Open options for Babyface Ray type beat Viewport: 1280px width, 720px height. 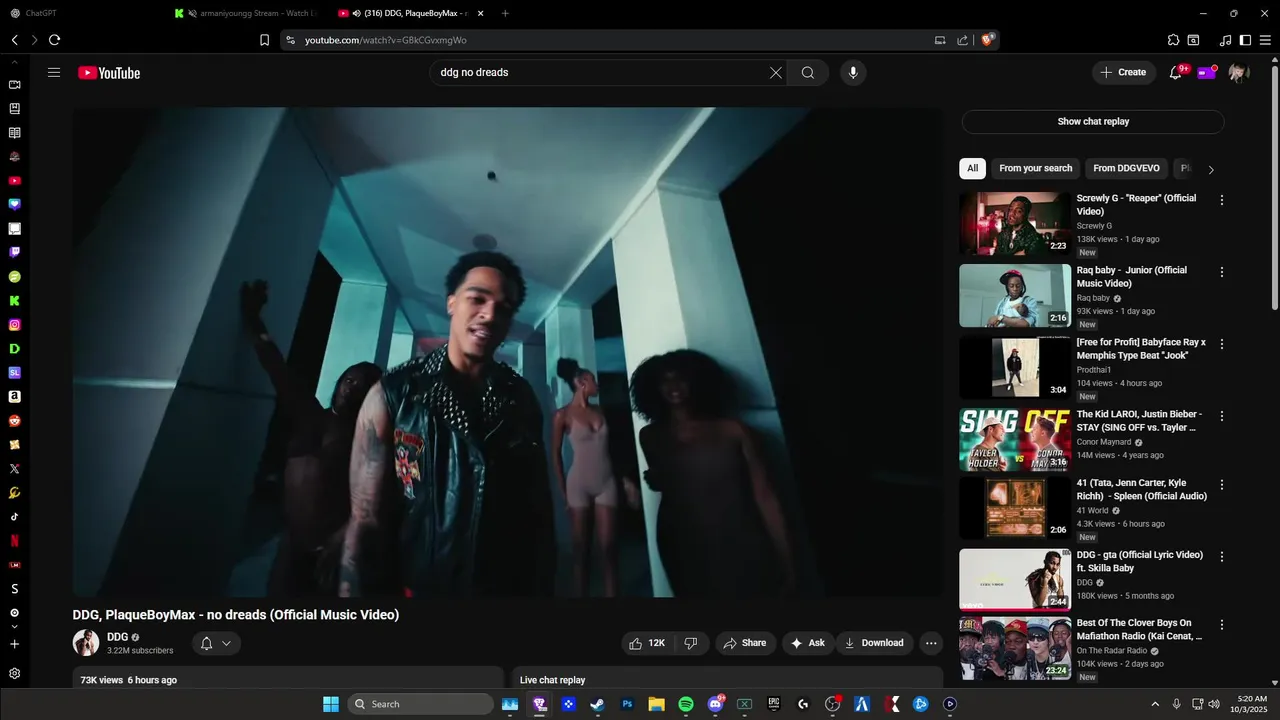pos(1221,344)
